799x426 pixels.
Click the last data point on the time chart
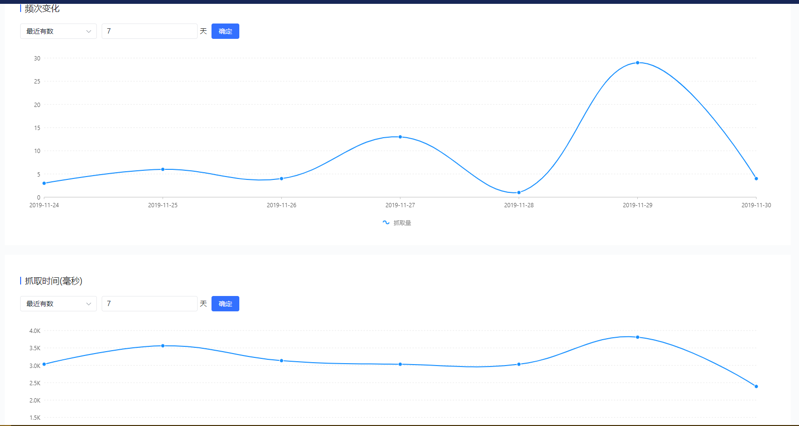coord(756,386)
